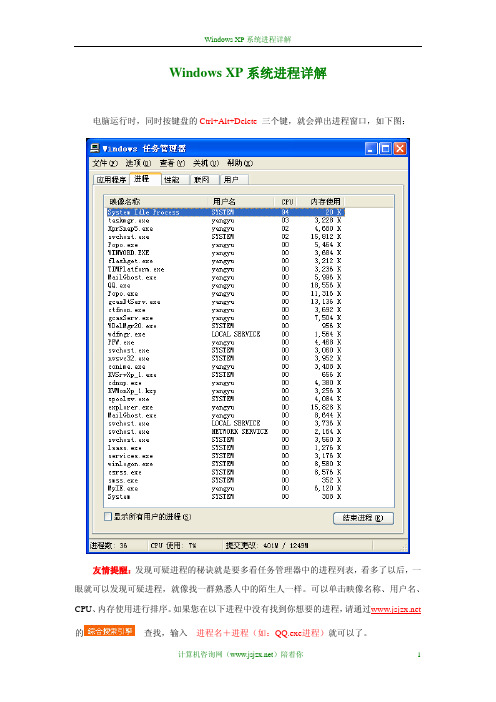Screen dimensions: 496x702
Task: Click the red Ctrl+Alt+Delete text
Action: (x=228, y=121)
